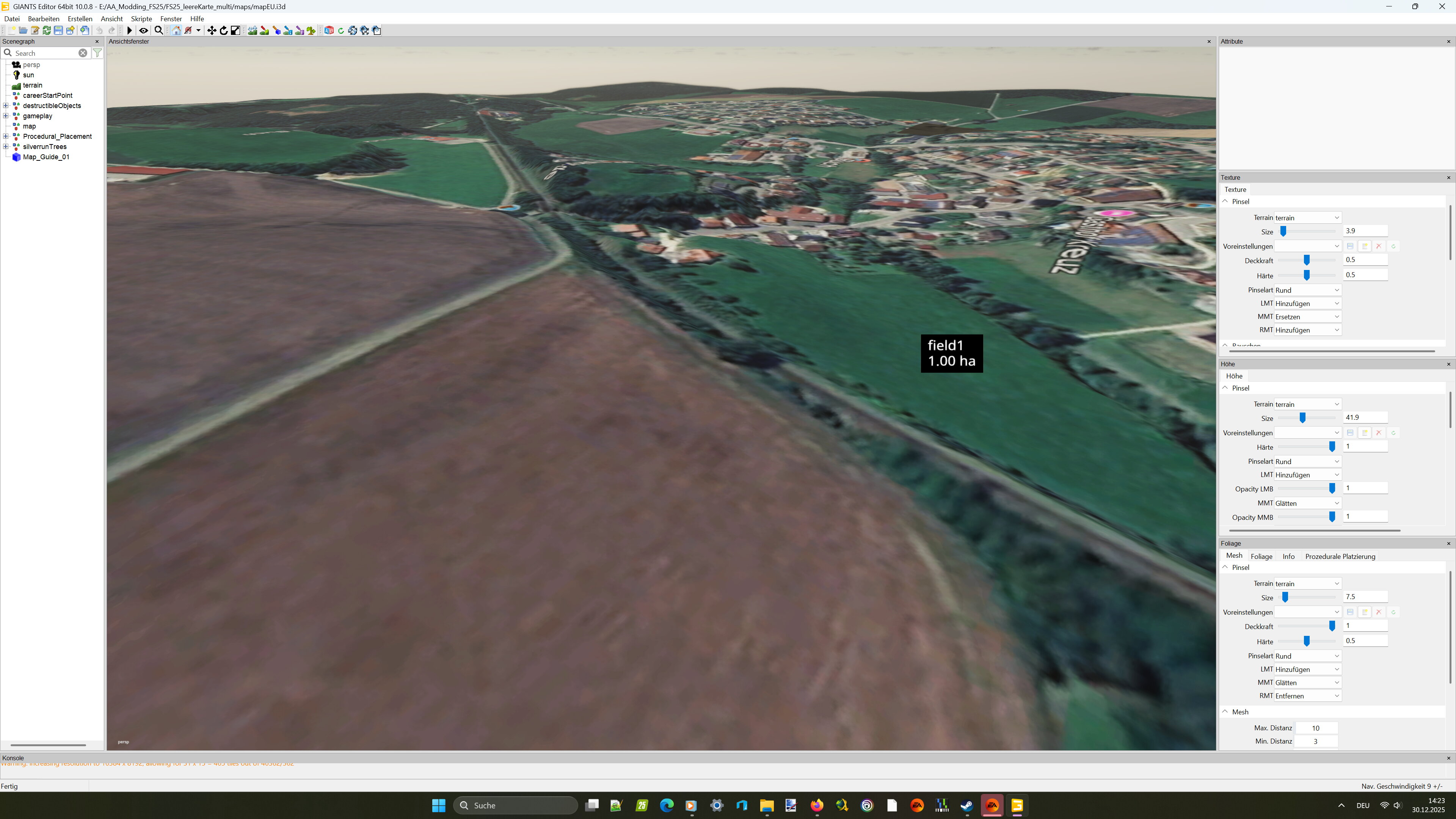
Task: Open the Texture Pinselart dropdown
Action: coord(1307,290)
